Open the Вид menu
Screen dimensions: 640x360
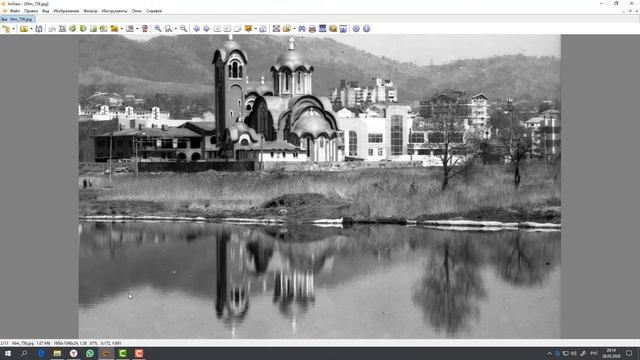tap(46, 11)
